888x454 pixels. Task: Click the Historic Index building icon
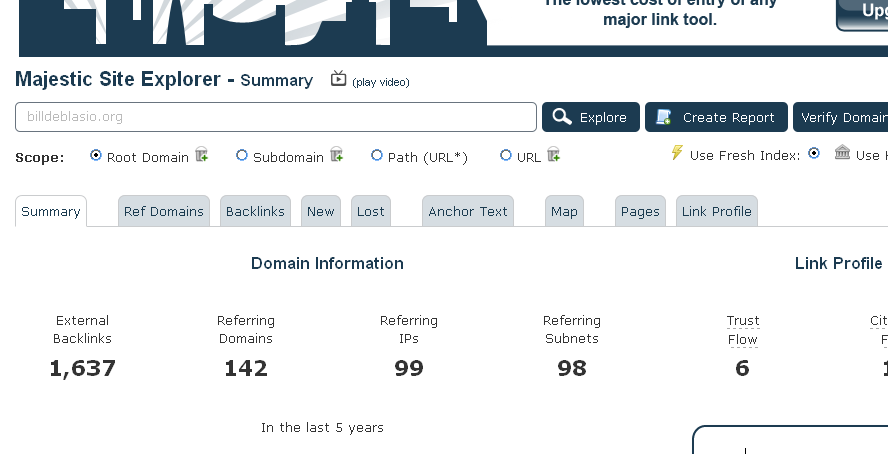tap(842, 154)
